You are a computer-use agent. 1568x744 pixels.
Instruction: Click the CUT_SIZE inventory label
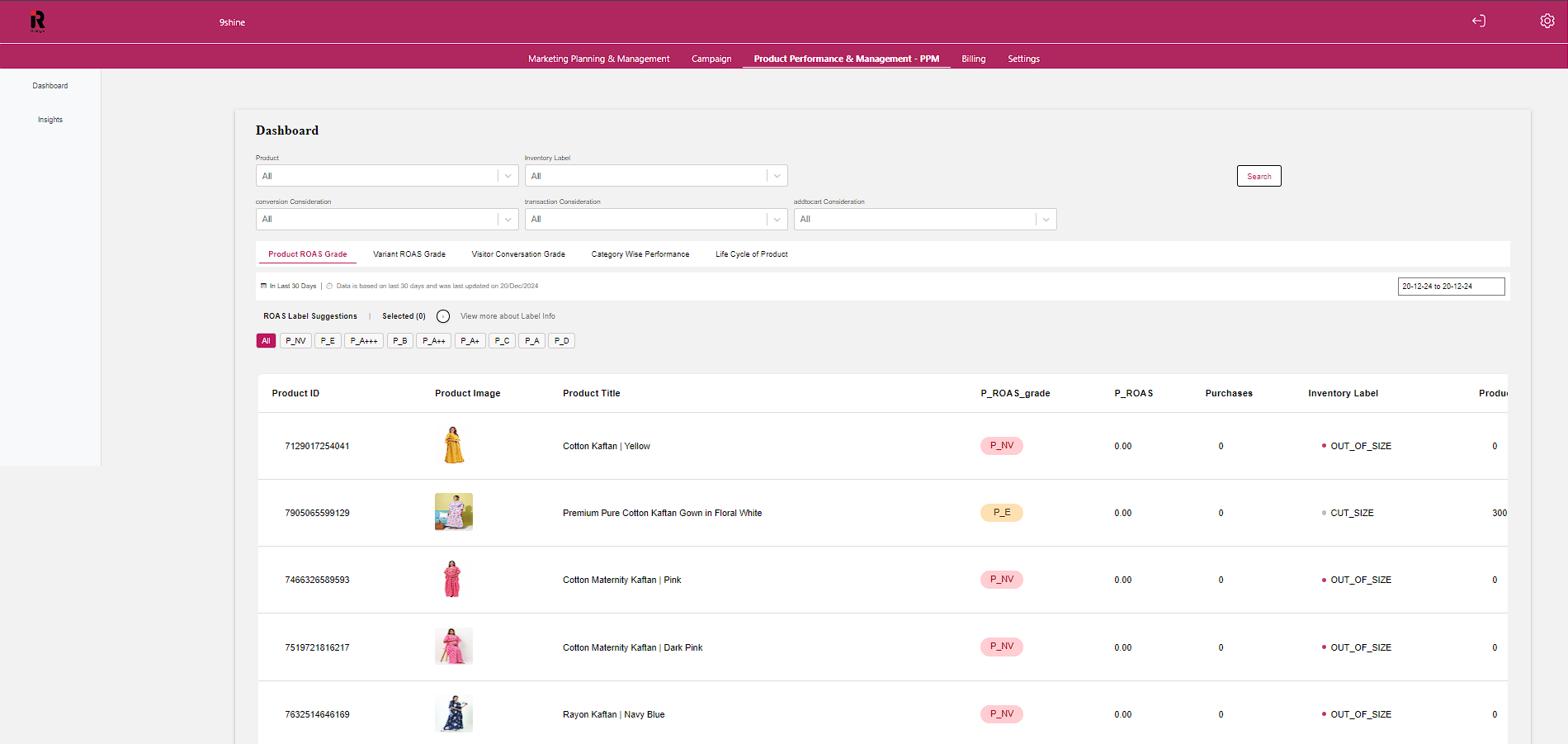tap(1352, 513)
